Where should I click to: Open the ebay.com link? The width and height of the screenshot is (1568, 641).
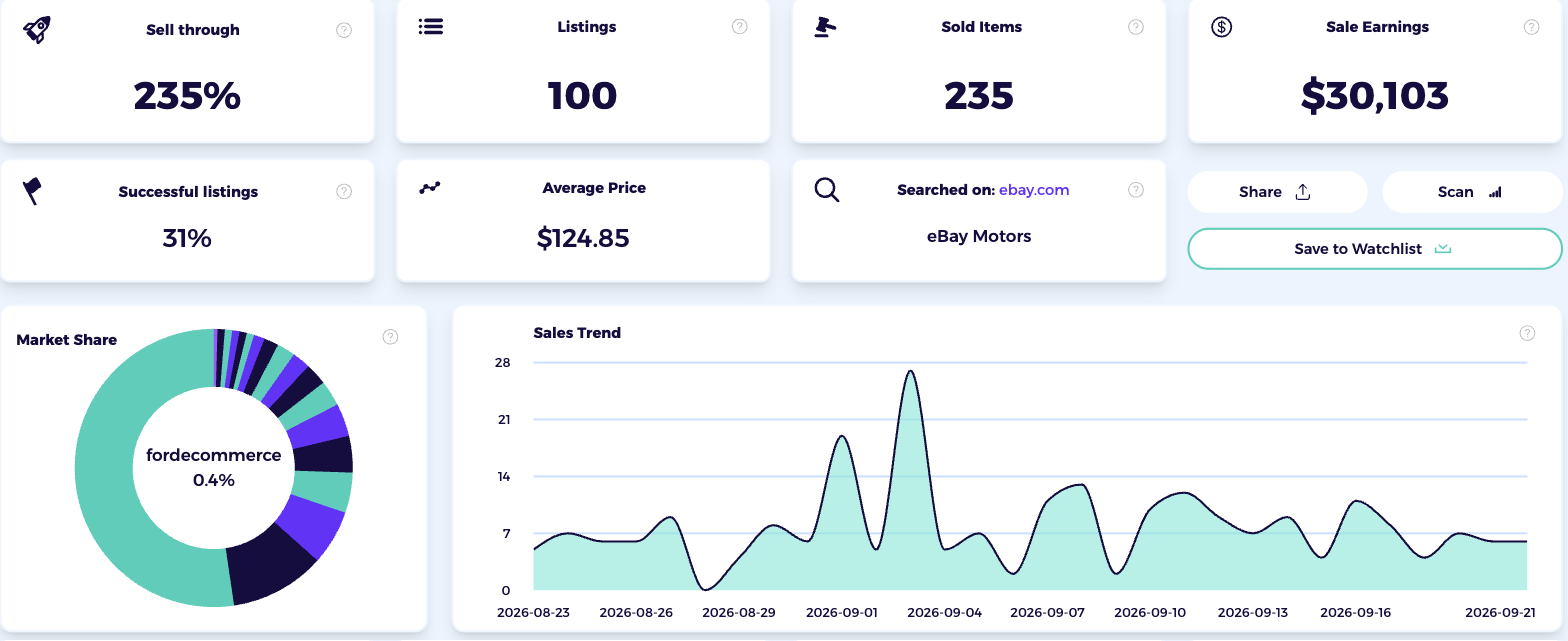click(1034, 190)
